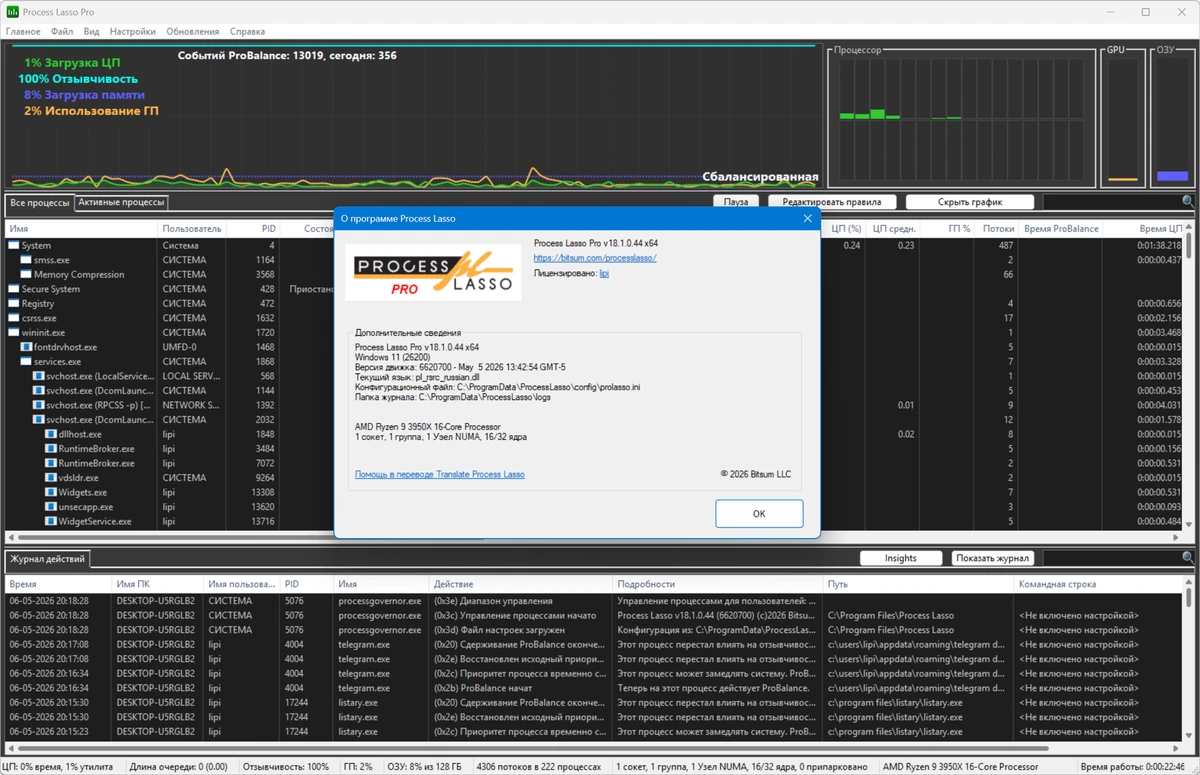Click status bar "4306 потоков в 222 процессах"
The image size is (1200, 775).
(x=539, y=767)
